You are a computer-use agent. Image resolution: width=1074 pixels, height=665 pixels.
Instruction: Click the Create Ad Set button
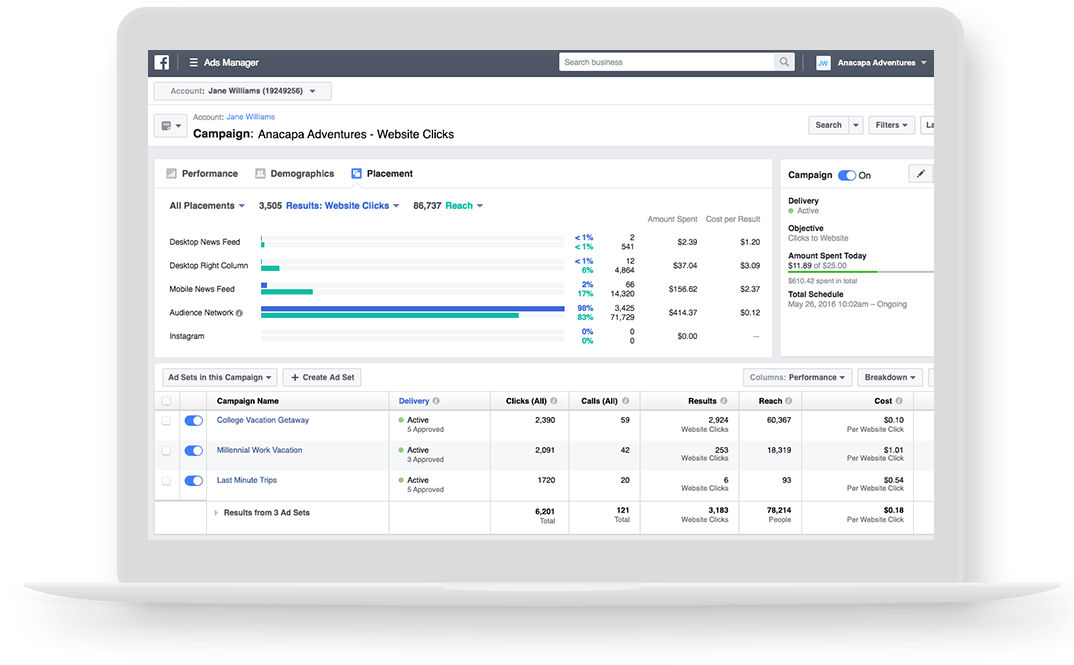[321, 378]
